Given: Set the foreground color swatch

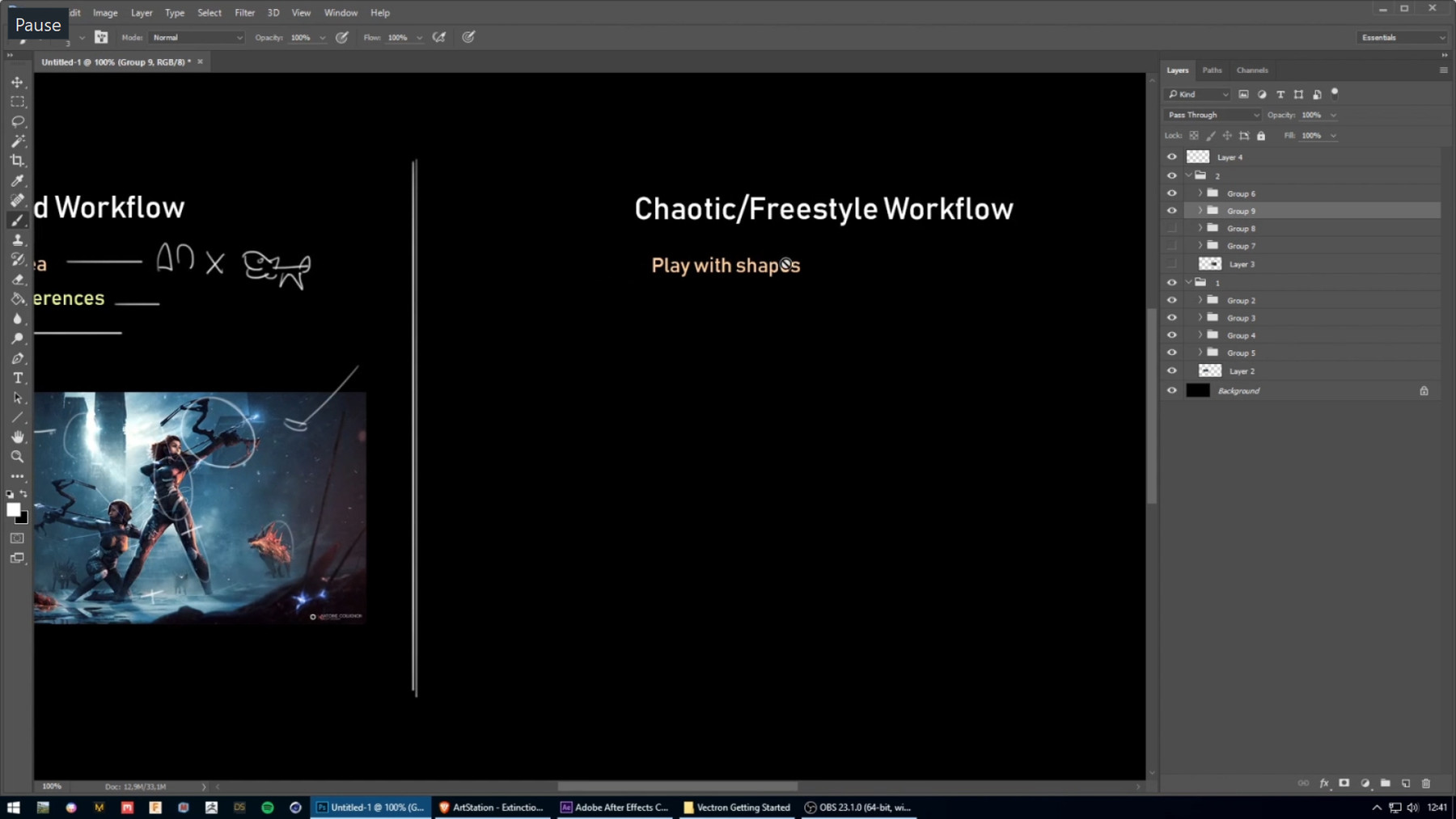Looking at the screenshot, I should [13, 510].
